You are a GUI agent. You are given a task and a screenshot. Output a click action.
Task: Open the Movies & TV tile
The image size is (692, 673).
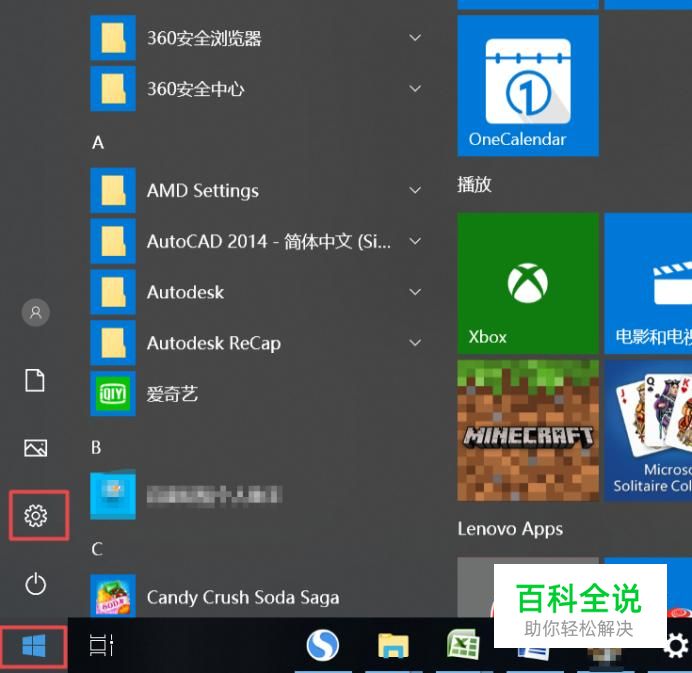click(648, 283)
